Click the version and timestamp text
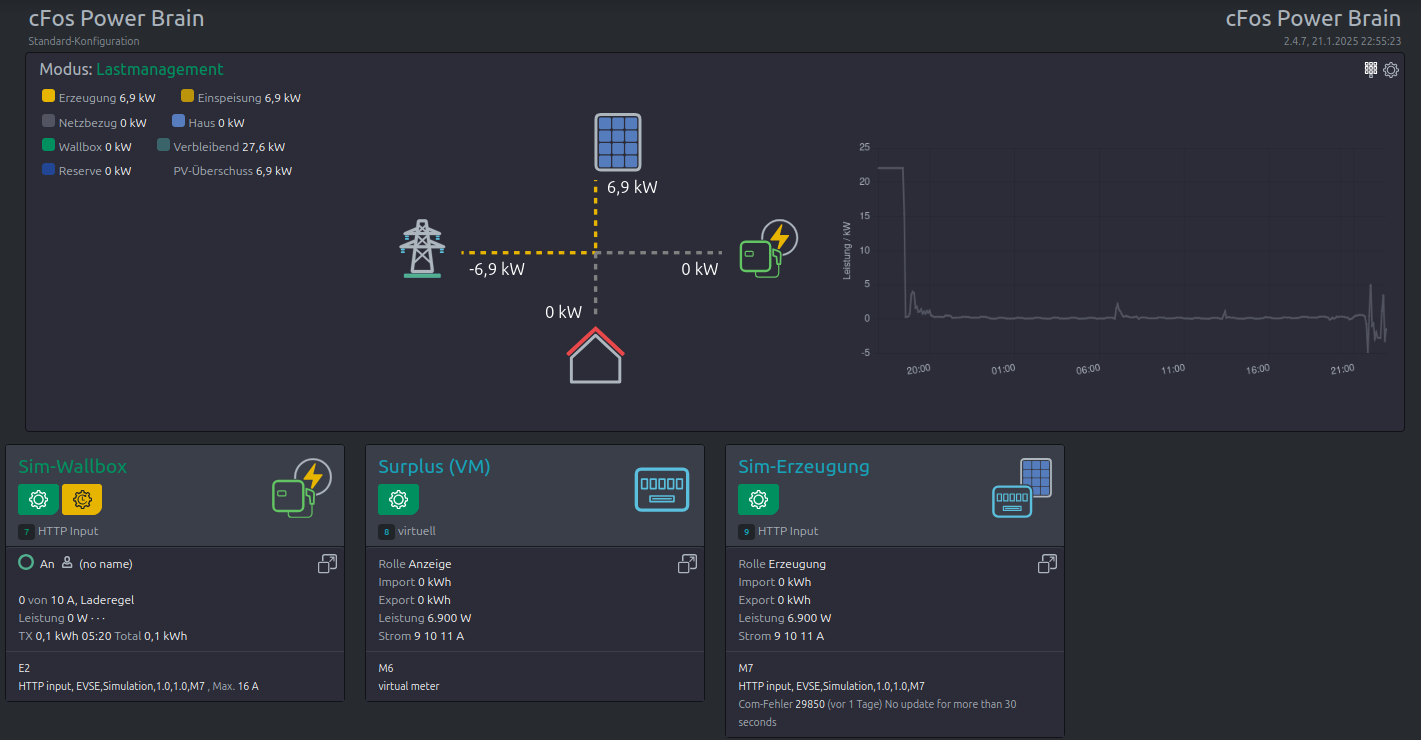Image resolution: width=1421 pixels, height=740 pixels. click(1342, 41)
